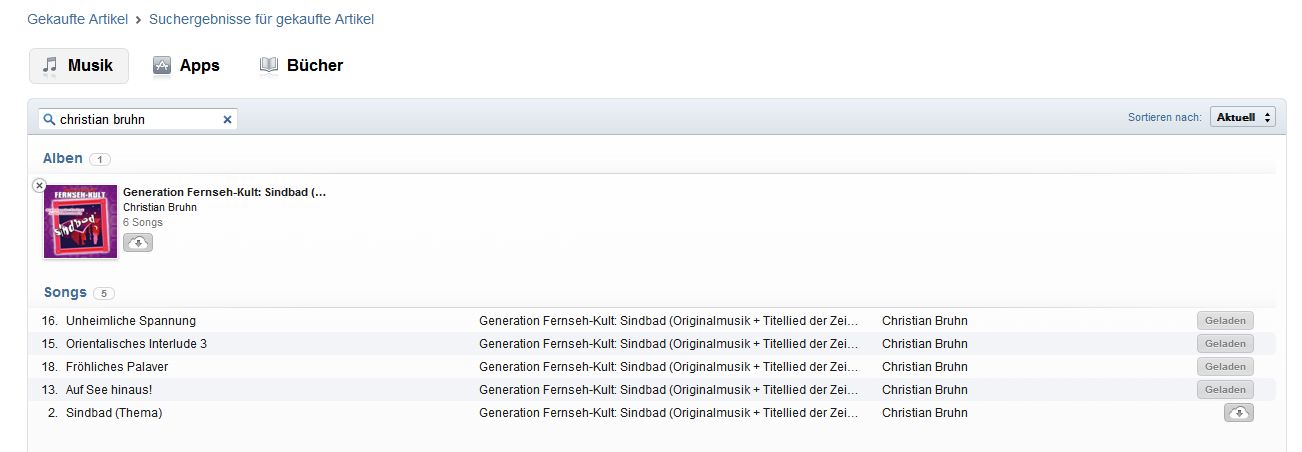The image size is (1302, 452).
Task: Click the Geladen button for Unheimliche Spannung
Action: [x=1225, y=320]
